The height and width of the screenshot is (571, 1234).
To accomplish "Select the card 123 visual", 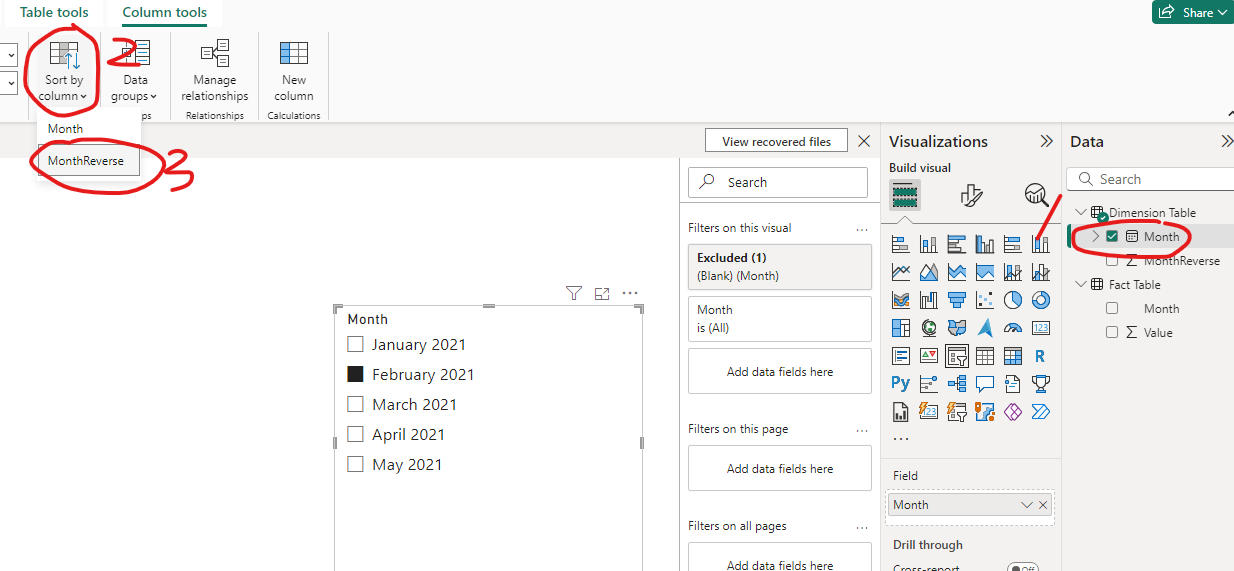I will pos(1040,328).
